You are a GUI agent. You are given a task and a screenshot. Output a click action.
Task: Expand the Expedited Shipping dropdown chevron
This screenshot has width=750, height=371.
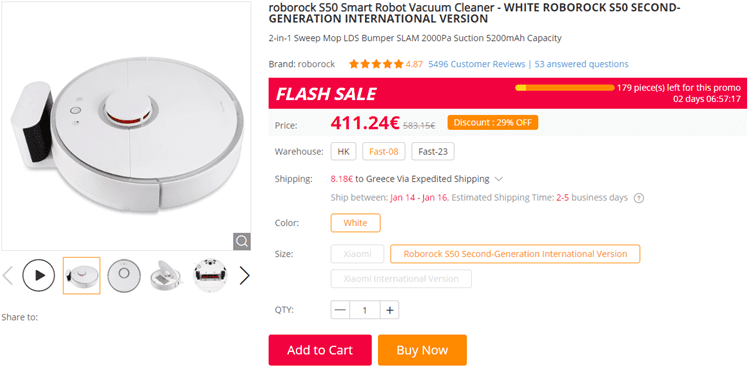498,179
